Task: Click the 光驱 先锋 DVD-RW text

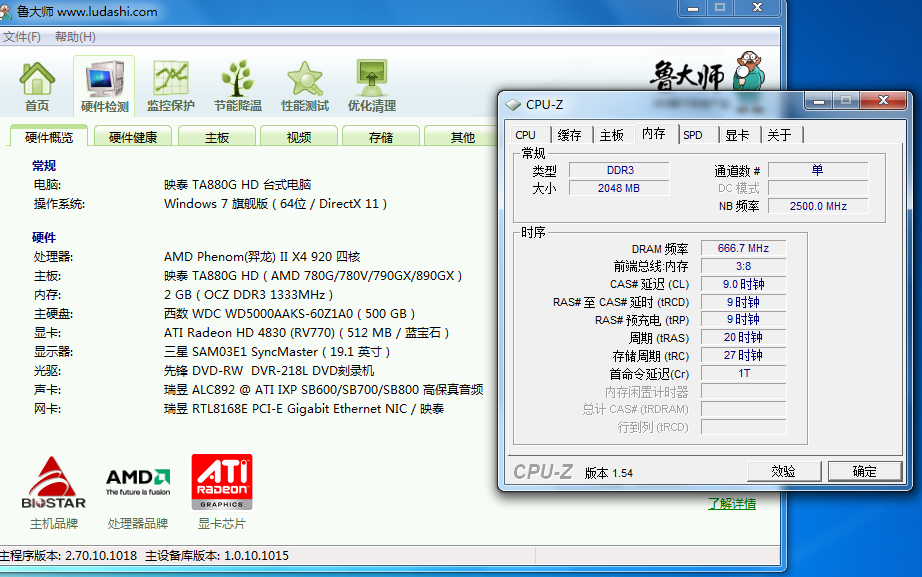Action: tap(269, 371)
